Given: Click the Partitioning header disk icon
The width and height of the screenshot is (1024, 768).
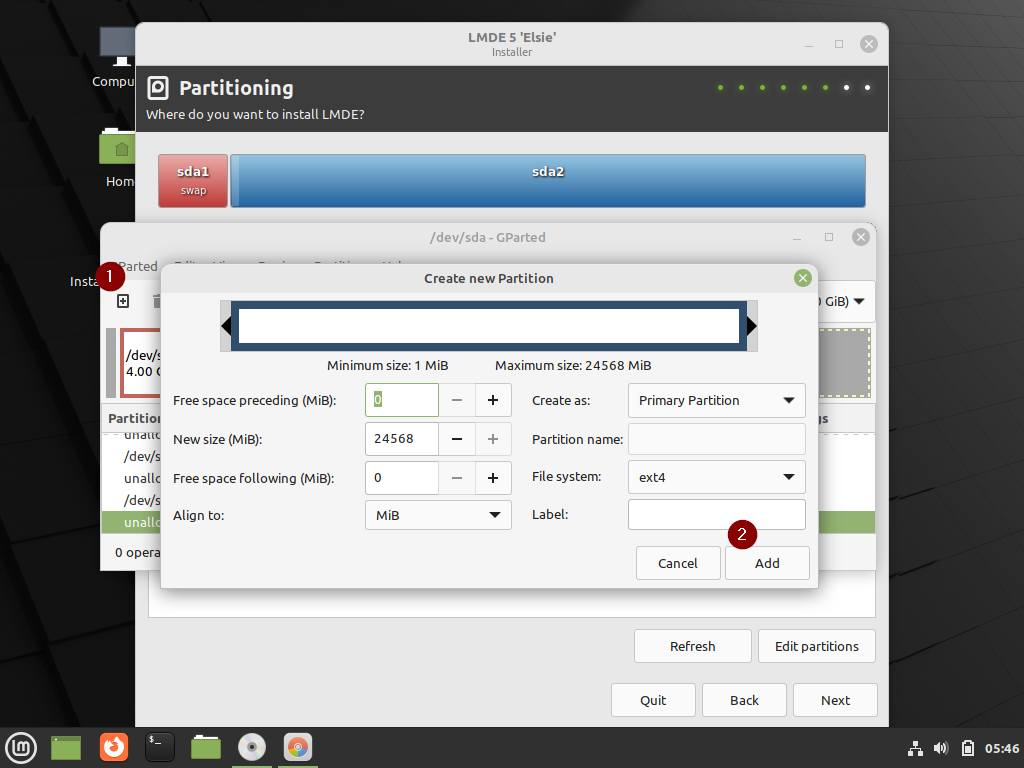Looking at the screenshot, I should point(157,88).
